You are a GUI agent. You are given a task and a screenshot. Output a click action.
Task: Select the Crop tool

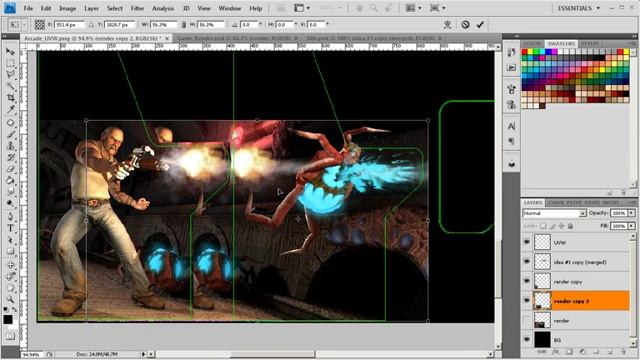point(10,98)
